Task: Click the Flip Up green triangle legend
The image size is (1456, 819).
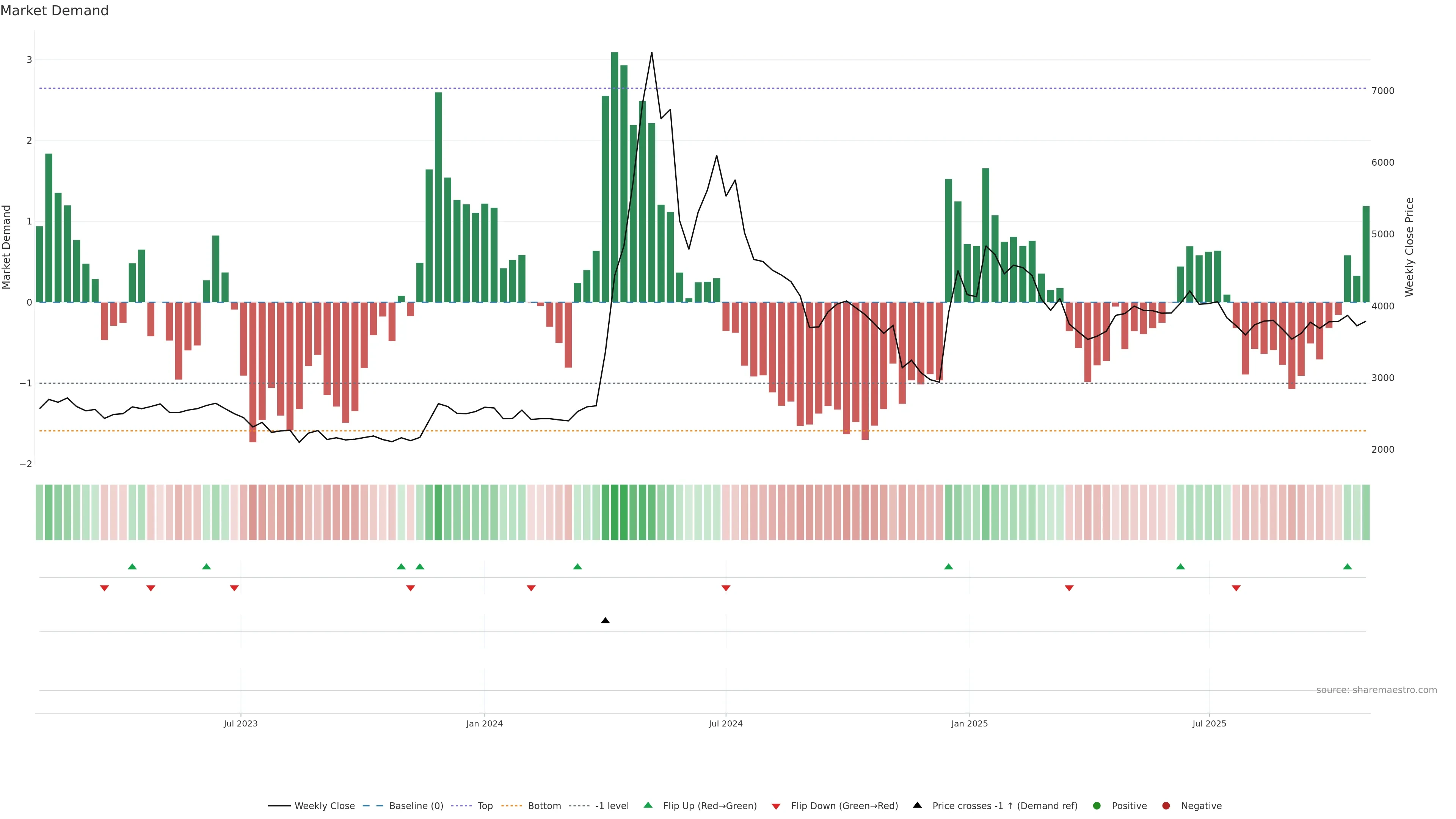Action: [648, 805]
